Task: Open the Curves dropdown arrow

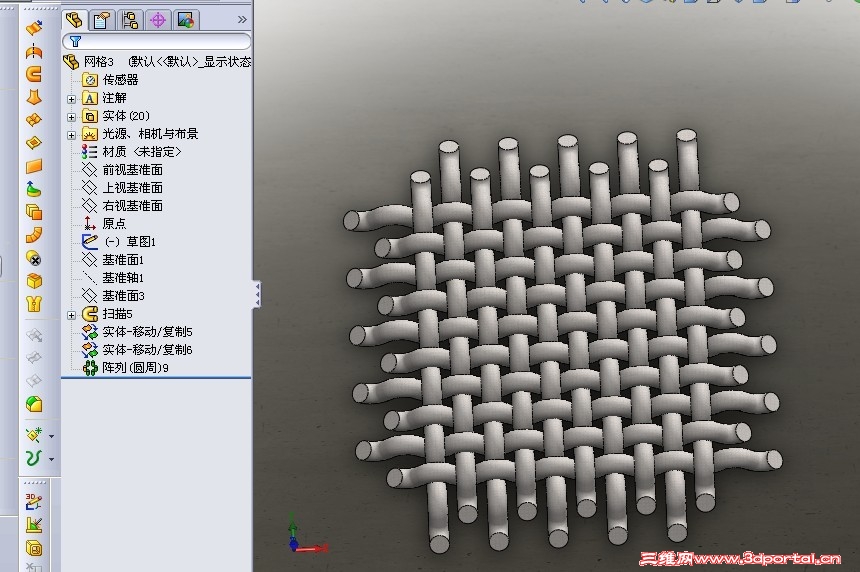Action: pos(52,460)
